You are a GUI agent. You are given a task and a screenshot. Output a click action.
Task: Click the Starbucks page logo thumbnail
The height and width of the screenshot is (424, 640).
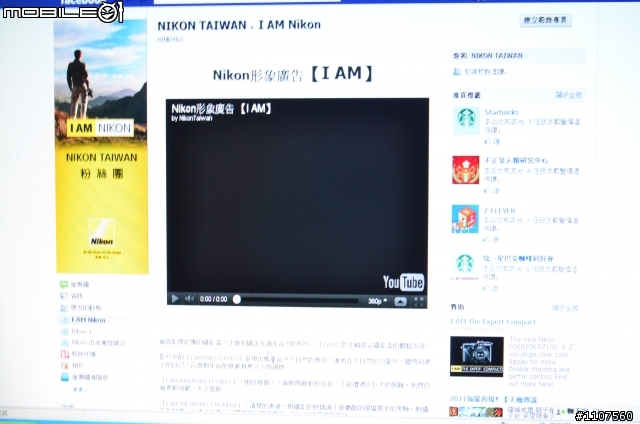point(466,120)
